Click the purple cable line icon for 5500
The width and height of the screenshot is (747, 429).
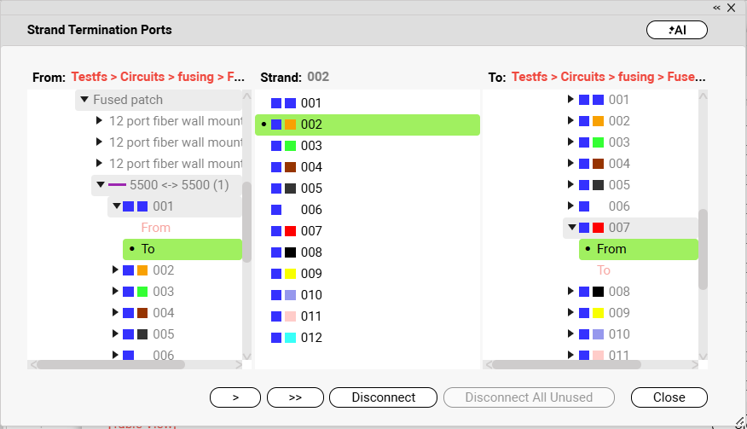coord(117,185)
